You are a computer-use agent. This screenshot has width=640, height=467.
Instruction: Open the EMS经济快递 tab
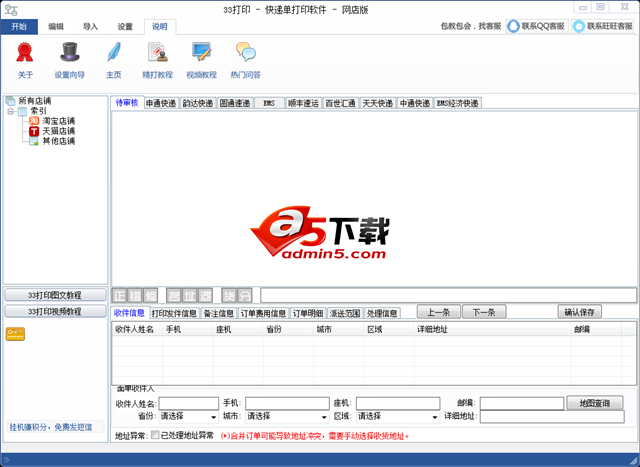tap(458, 103)
